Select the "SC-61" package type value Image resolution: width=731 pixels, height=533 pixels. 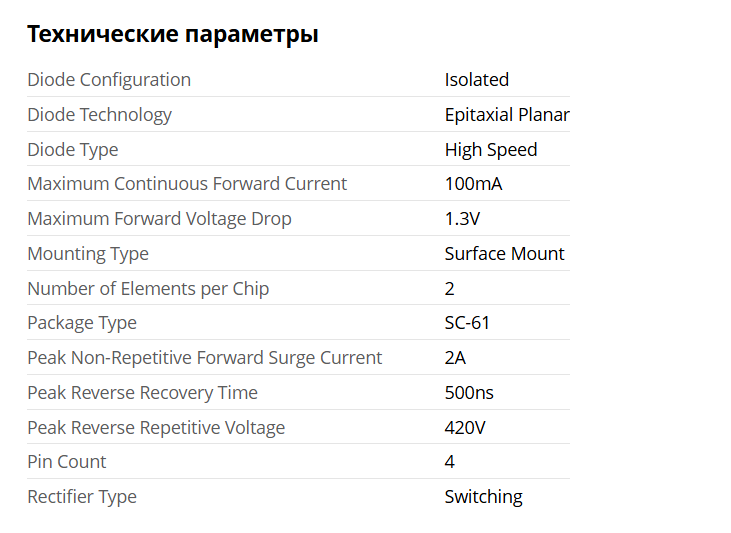pos(467,323)
